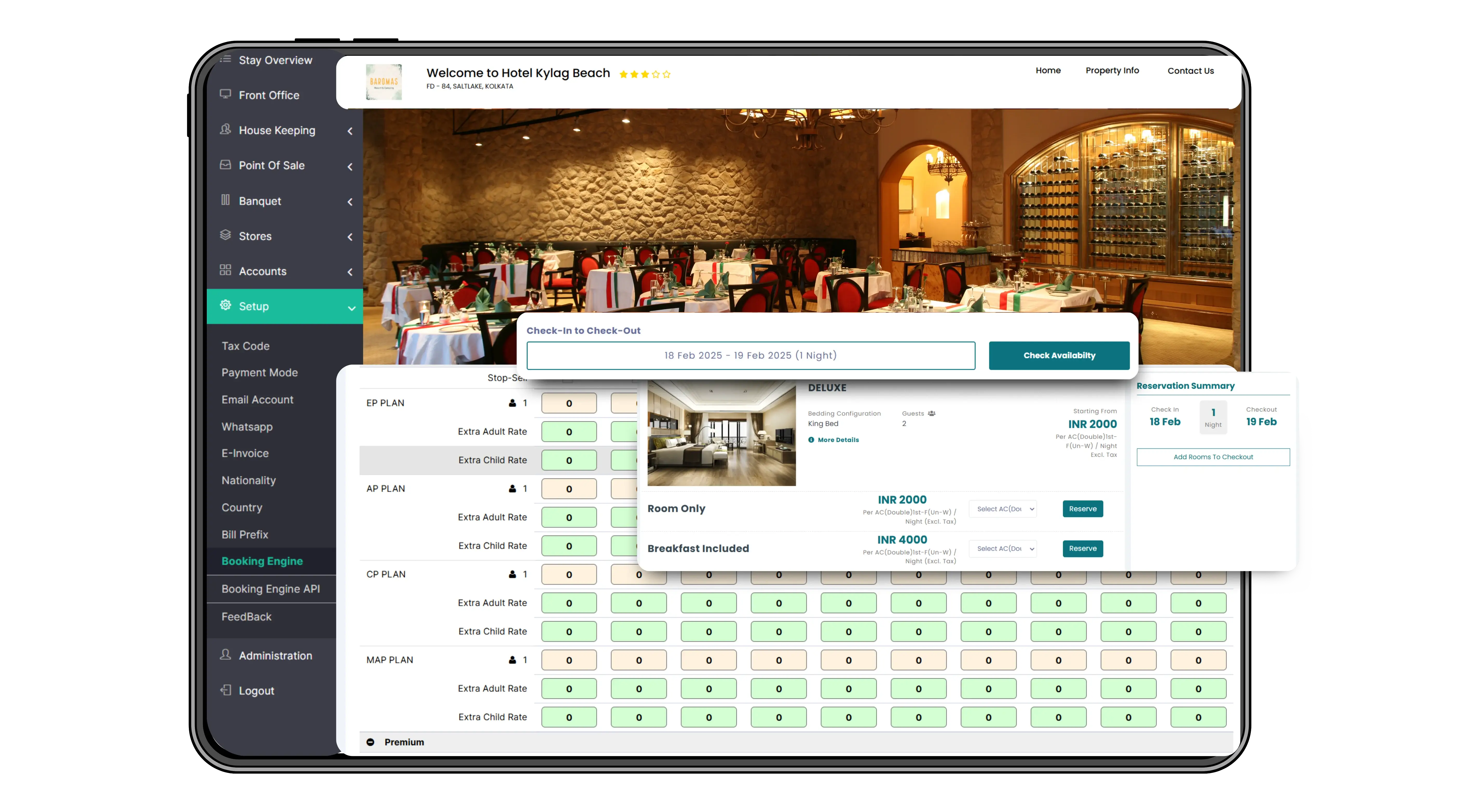Click the Accounts grid icon
Viewport: 1461px width, 812px height.
[225, 270]
